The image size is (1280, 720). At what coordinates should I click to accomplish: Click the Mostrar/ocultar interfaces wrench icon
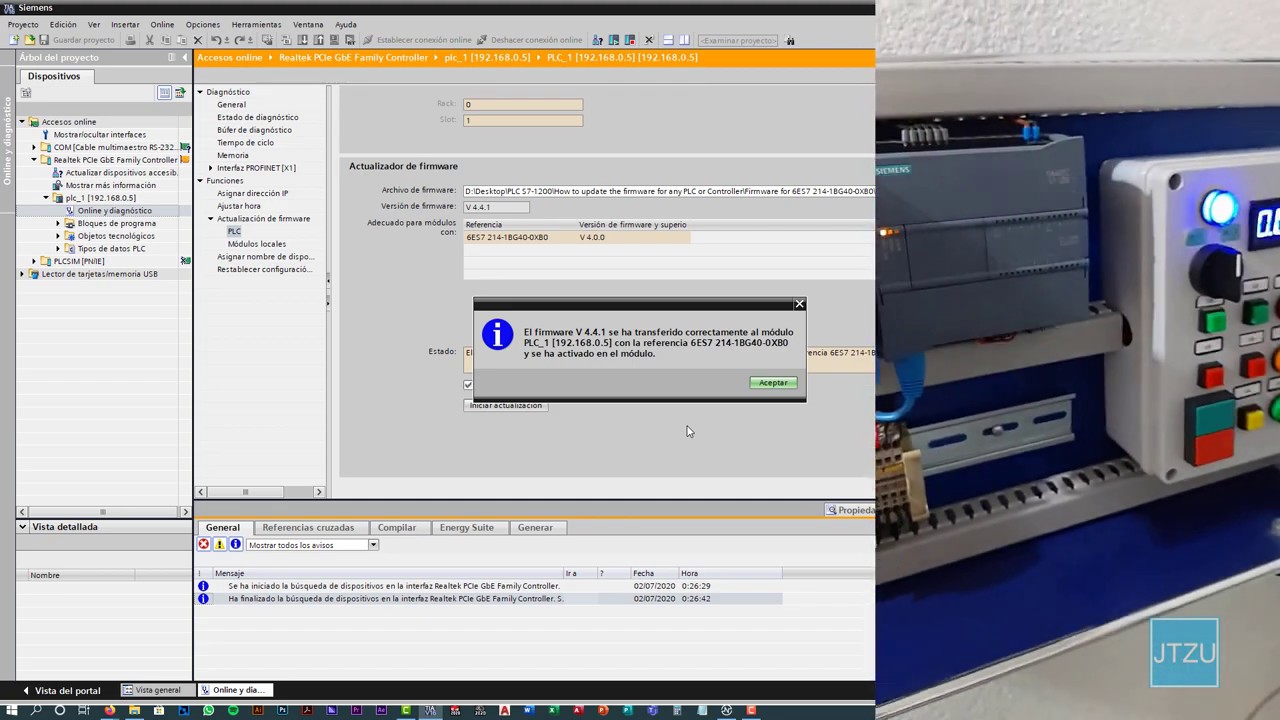[45, 134]
